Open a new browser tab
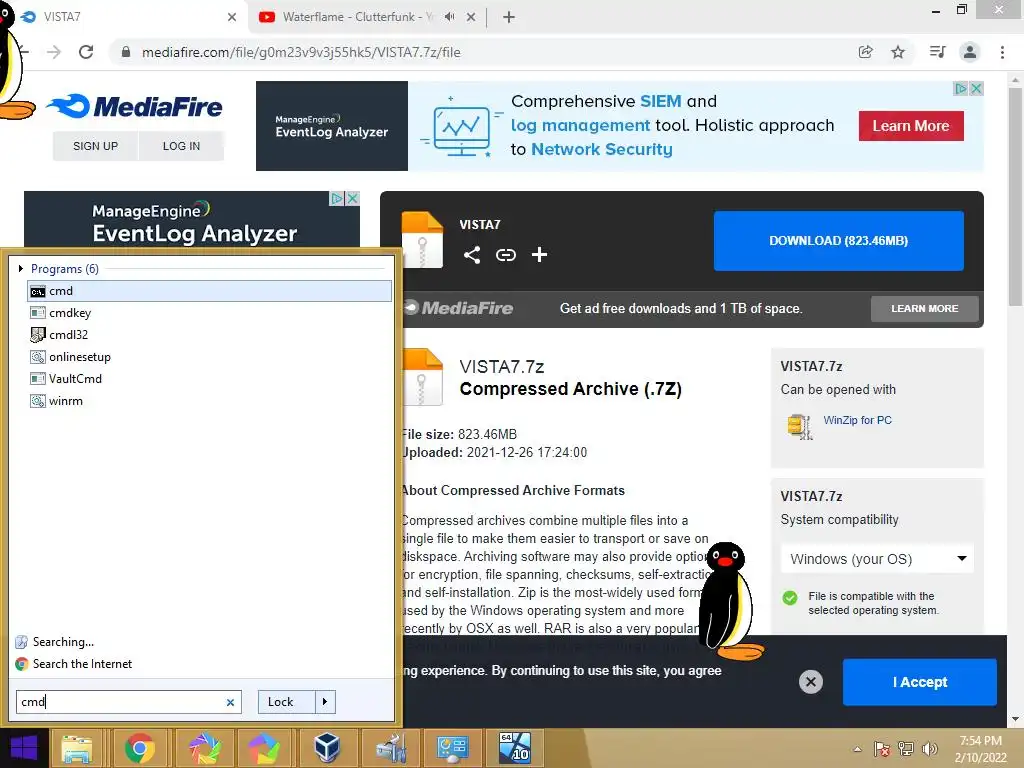Viewport: 1024px width, 768px height. click(509, 17)
